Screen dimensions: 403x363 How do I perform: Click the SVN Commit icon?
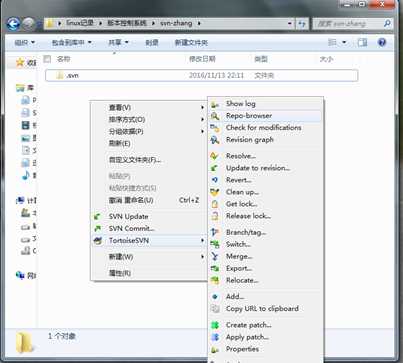97,229
